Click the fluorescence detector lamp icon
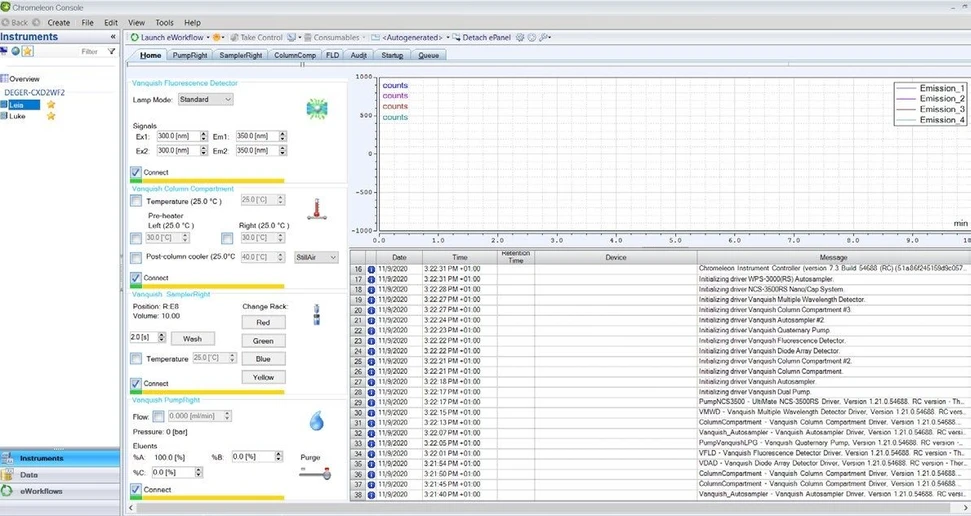This screenshot has height=516, width=971. tap(316, 109)
